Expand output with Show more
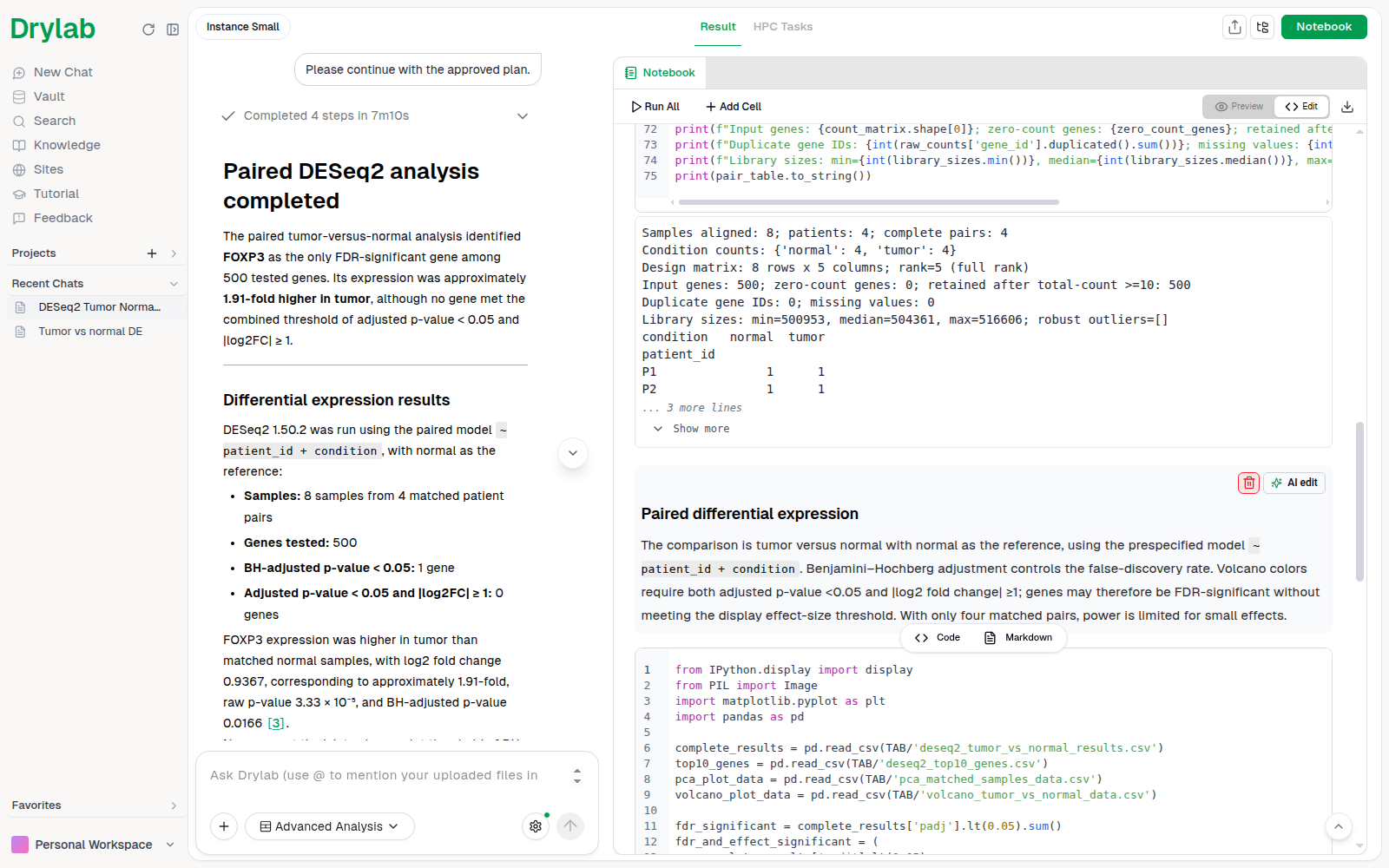 point(692,429)
